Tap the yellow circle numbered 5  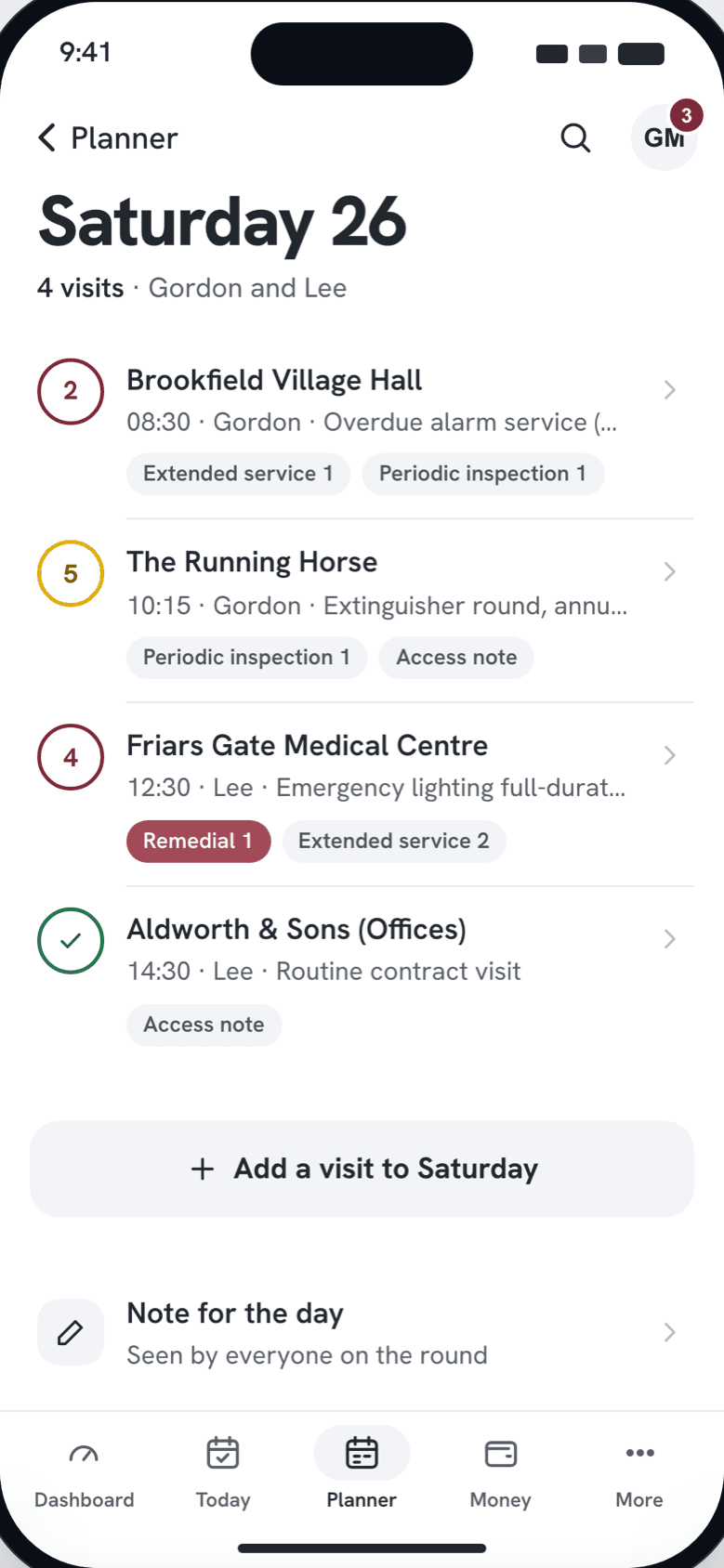(71, 573)
